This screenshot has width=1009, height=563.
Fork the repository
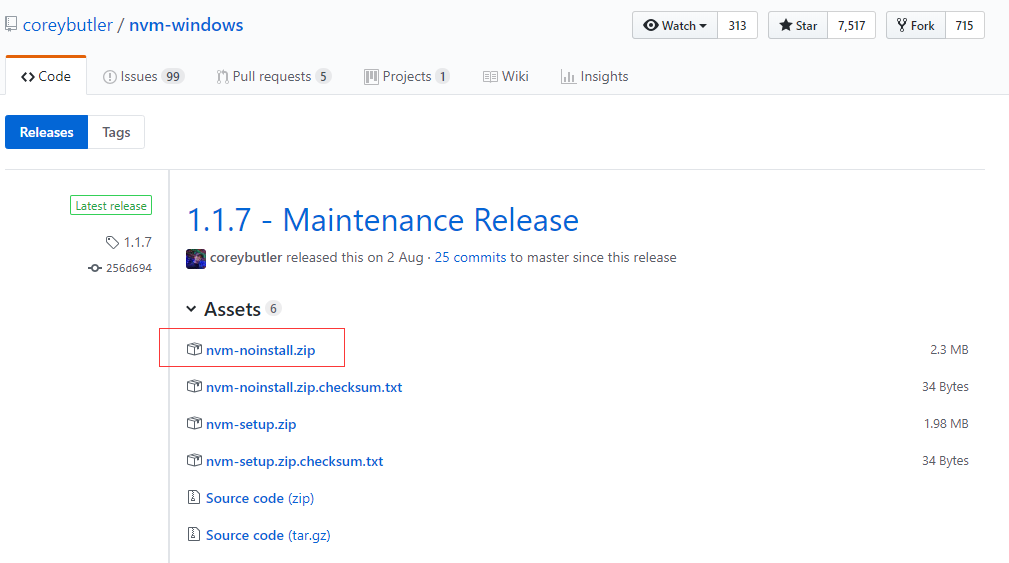tap(916, 25)
